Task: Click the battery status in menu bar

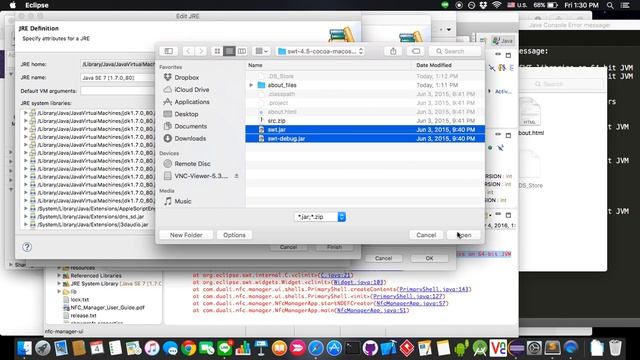Action: (545, 5)
